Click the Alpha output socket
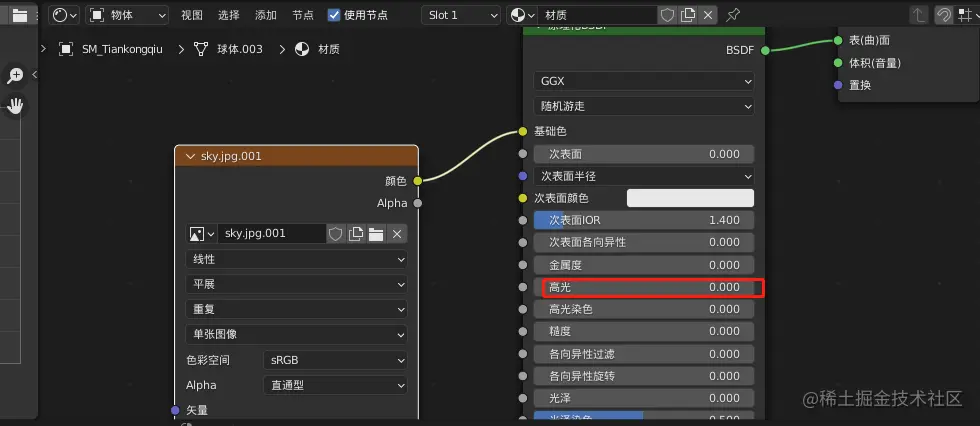 point(418,203)
